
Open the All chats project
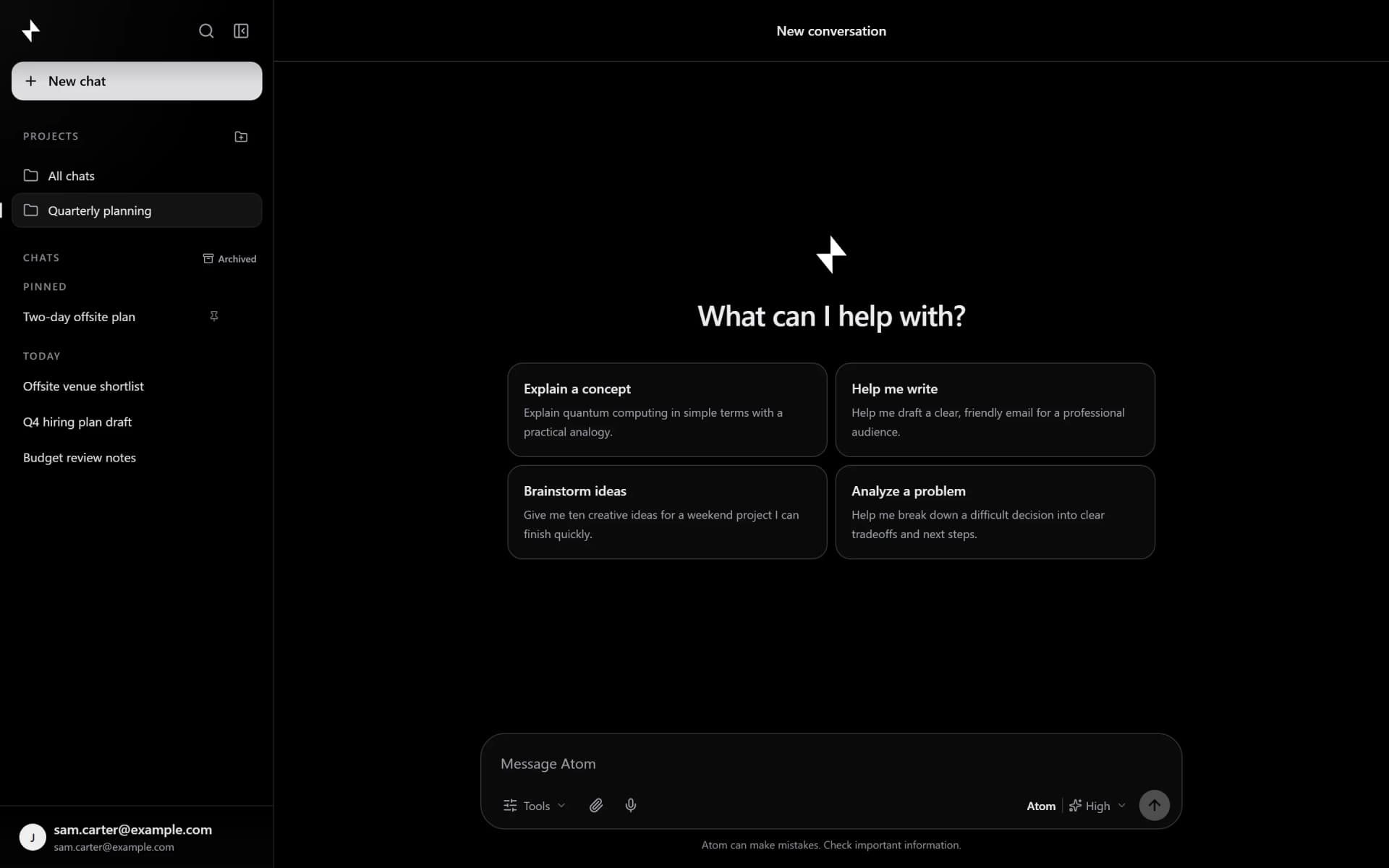click(x=137, y=176)
